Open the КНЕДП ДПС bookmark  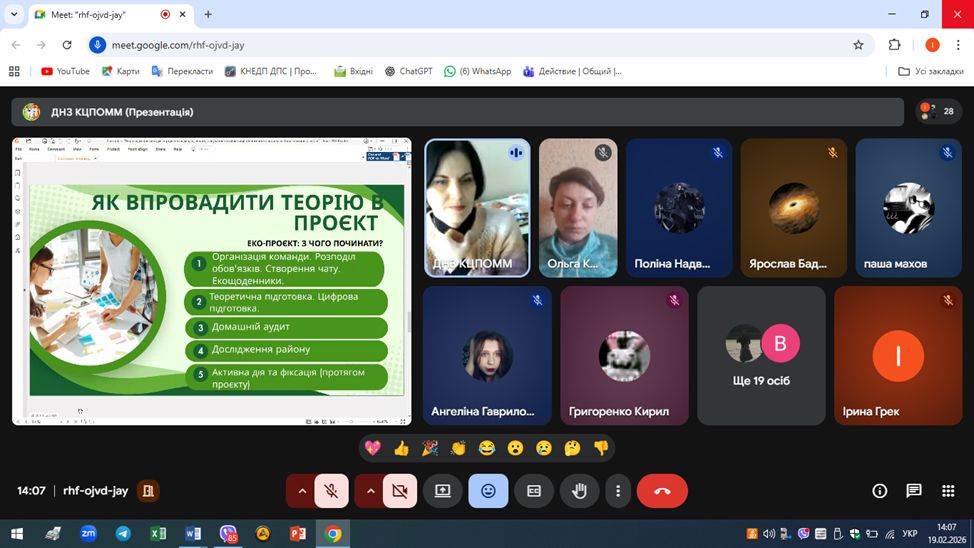[x=271, y=71]
